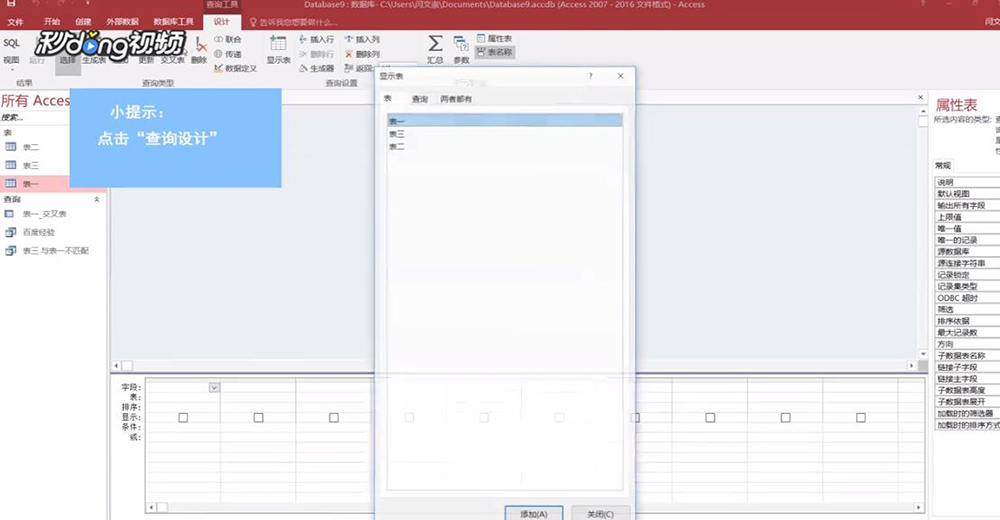The image size is (1000, 520).
Task: Close the query design window with X
Action: (x=920, y=98)
